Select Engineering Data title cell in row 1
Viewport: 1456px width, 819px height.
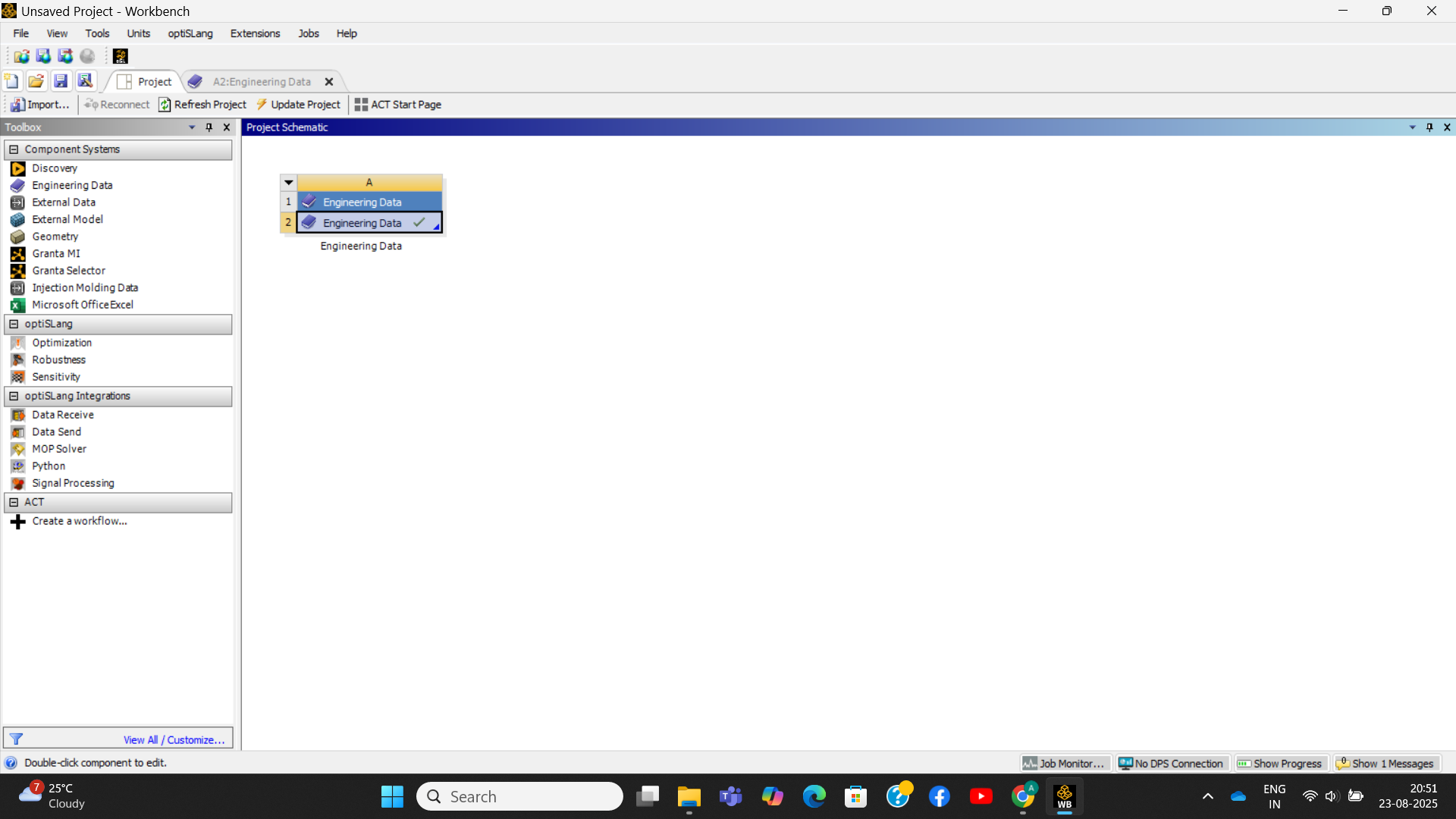[x=369, y=202]
